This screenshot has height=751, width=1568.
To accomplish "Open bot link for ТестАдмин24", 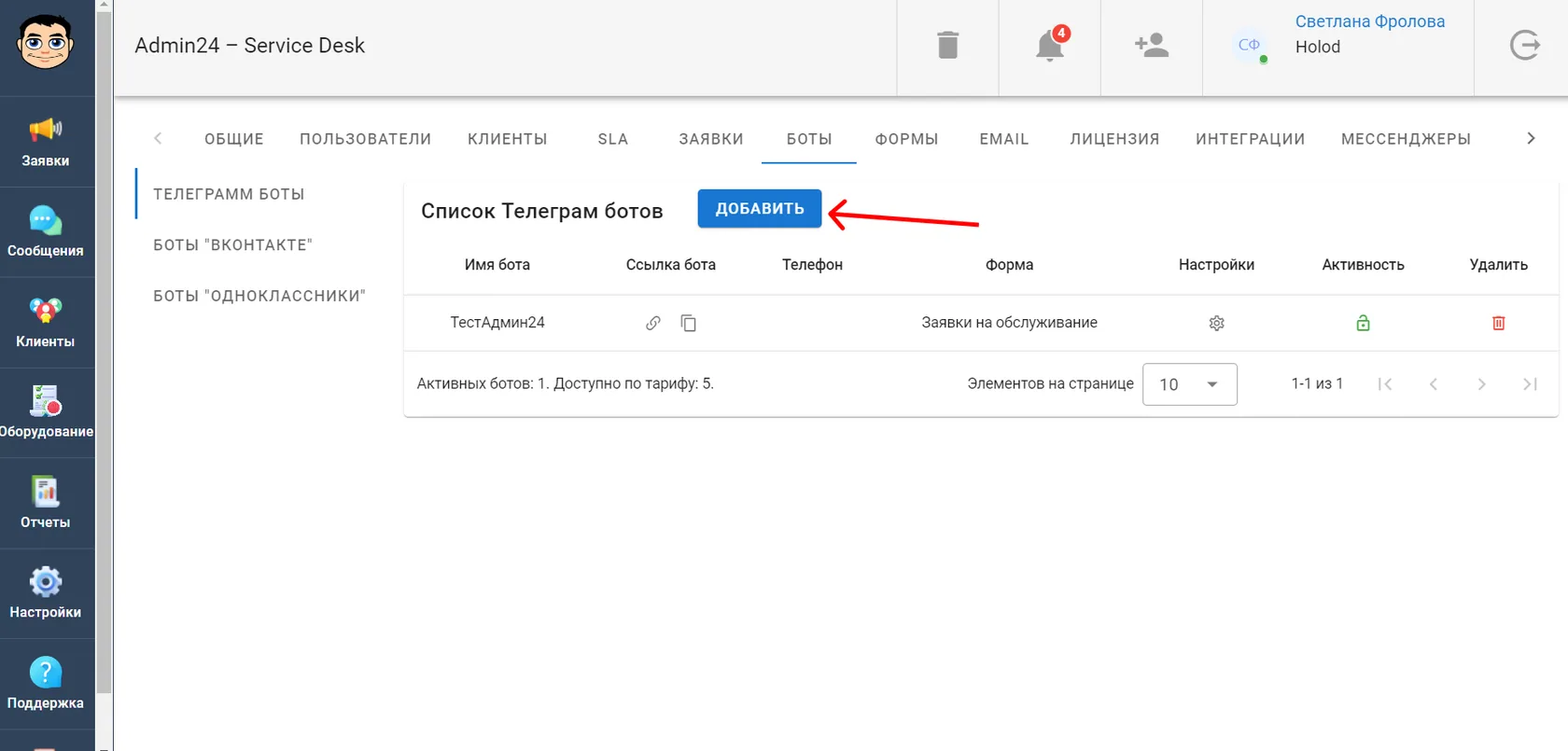I will (653, 323).
